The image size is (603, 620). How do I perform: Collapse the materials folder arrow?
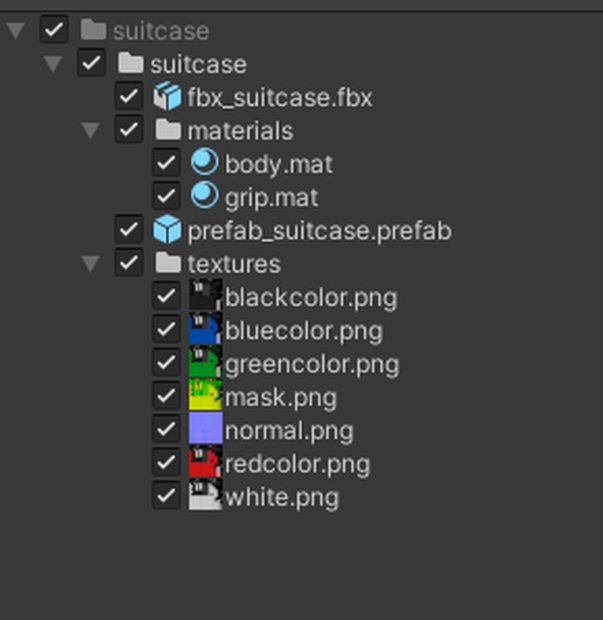click(91, 130)
